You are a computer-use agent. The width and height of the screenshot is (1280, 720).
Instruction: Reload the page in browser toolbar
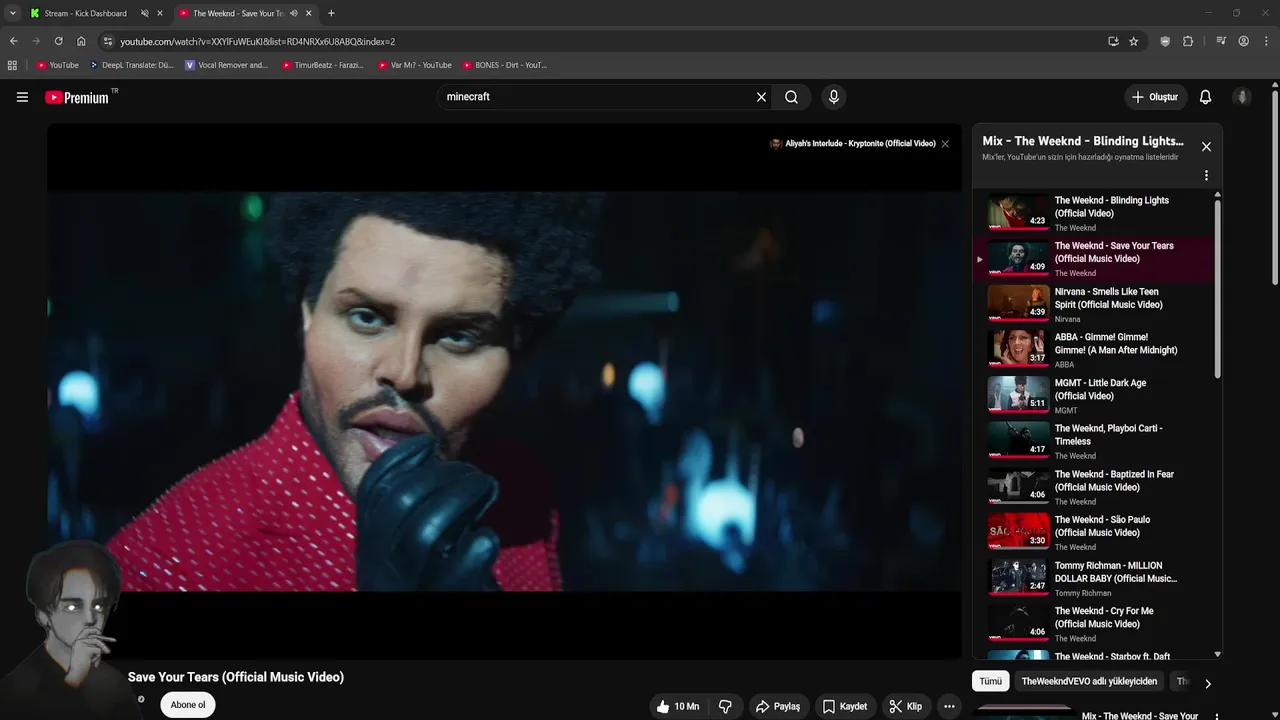tap(58, 41)
